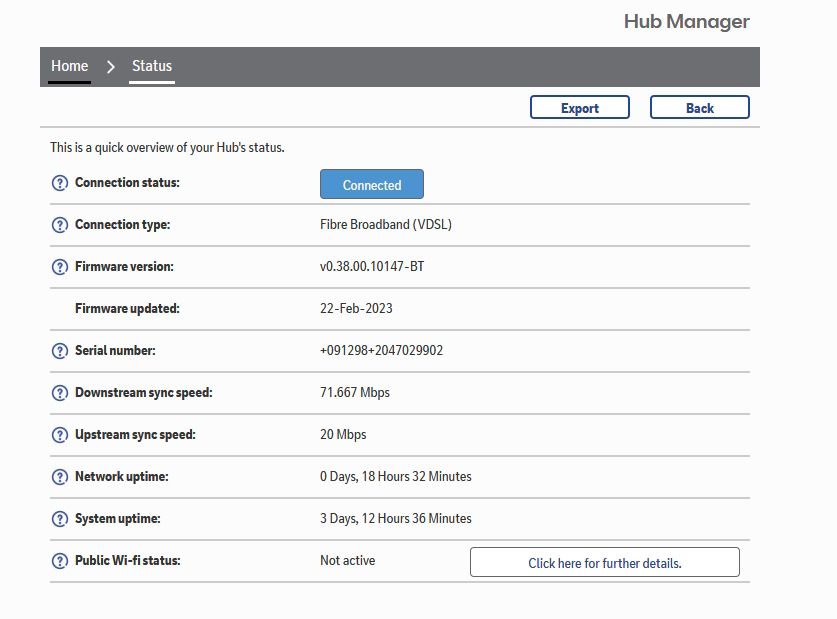This screenshot has height=619, width=837.
Task: Open help for Connection type
Action: pyautogui.click(x=59, y=225)
